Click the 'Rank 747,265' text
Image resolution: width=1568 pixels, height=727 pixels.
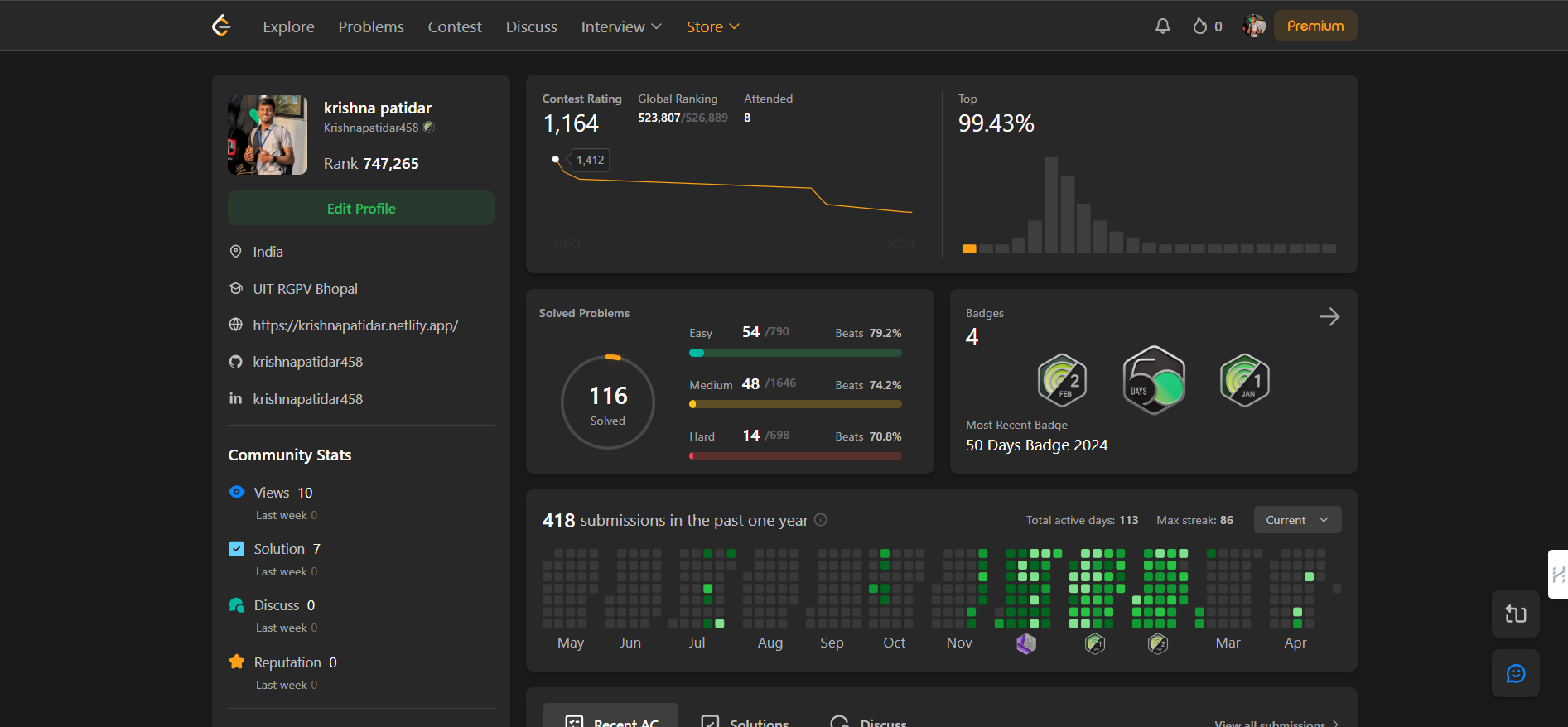point(371,164)
